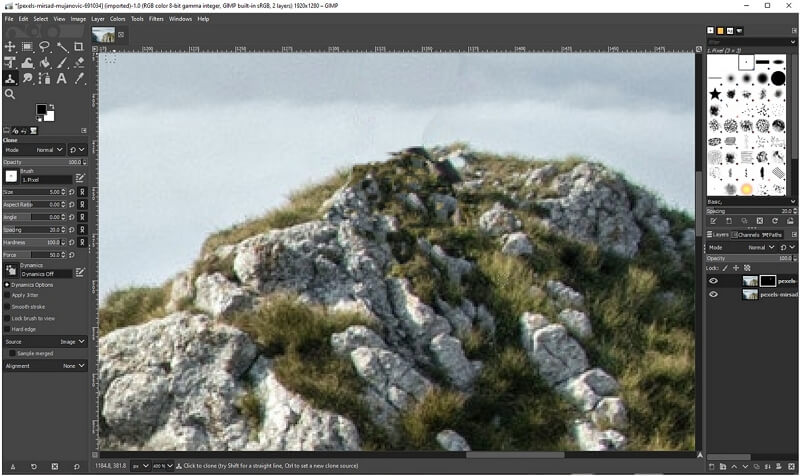
Task: Toggle the lock pixels brush icon
Action: pyautogui.click(x=725, y=268)
